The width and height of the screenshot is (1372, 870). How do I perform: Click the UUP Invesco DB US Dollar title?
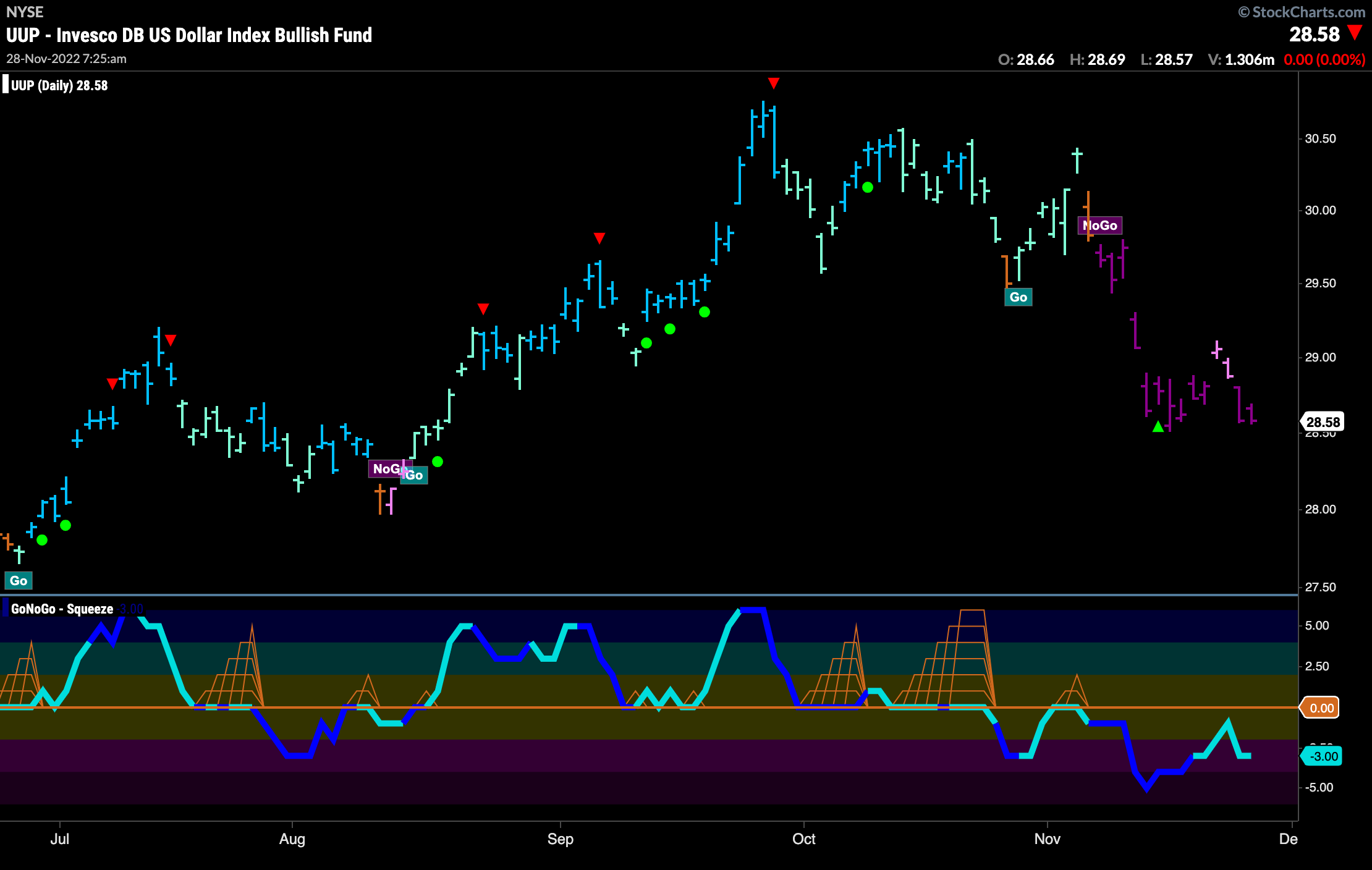pos(189,35)
